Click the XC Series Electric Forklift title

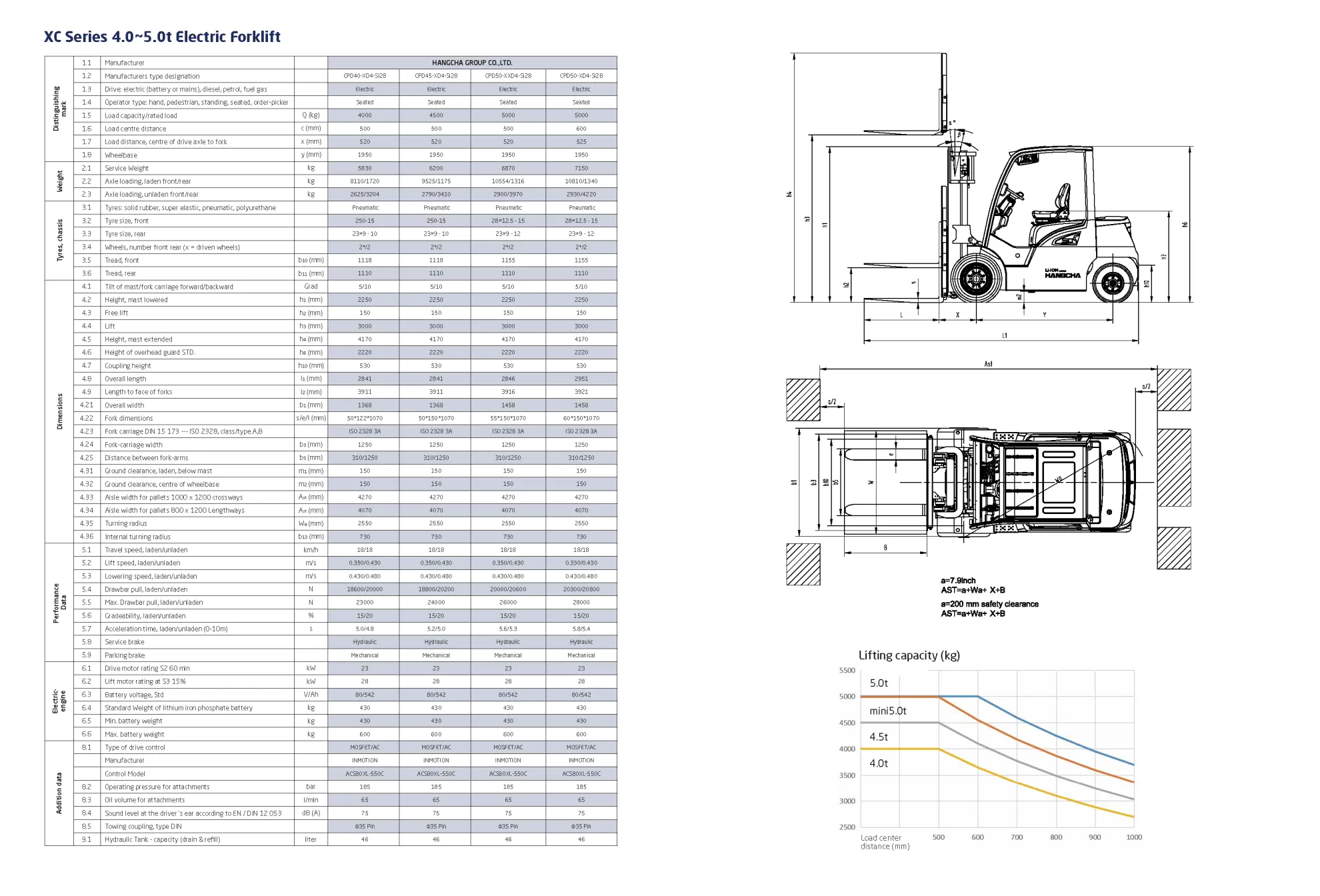tap(162, 37)
